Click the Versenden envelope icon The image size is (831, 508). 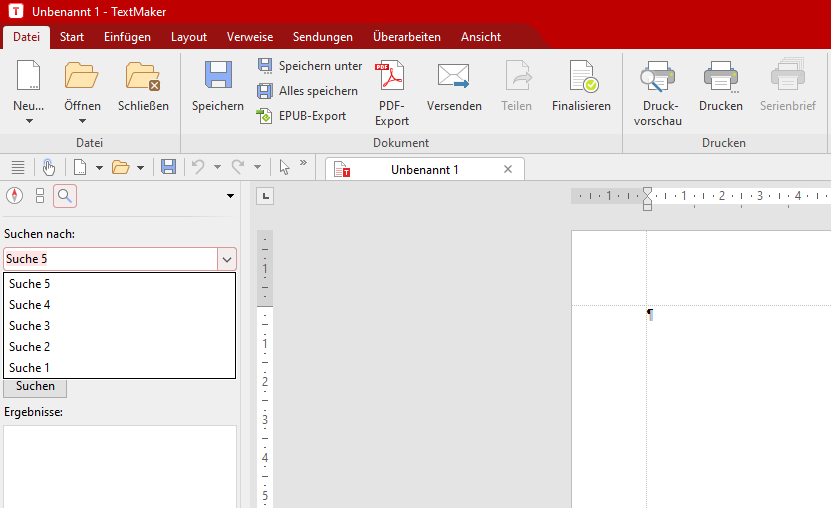pos(454,75)
